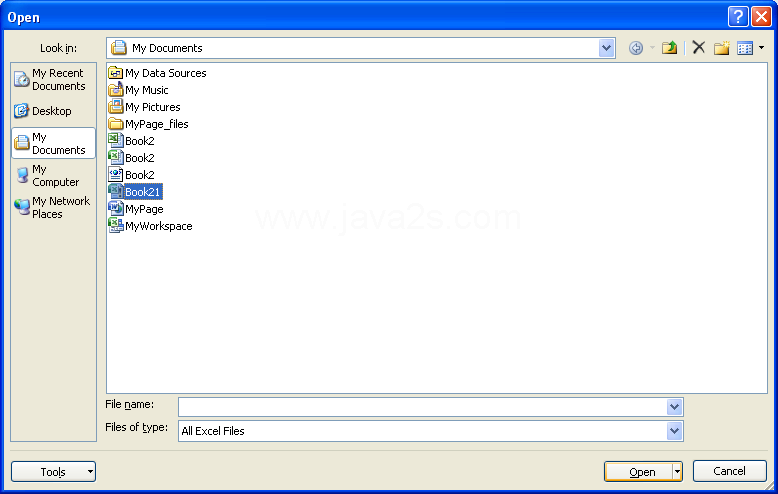Expand the Files of type dropdown
The width and height of the screenshot is (778, 494).
click(x=674, y=431)
